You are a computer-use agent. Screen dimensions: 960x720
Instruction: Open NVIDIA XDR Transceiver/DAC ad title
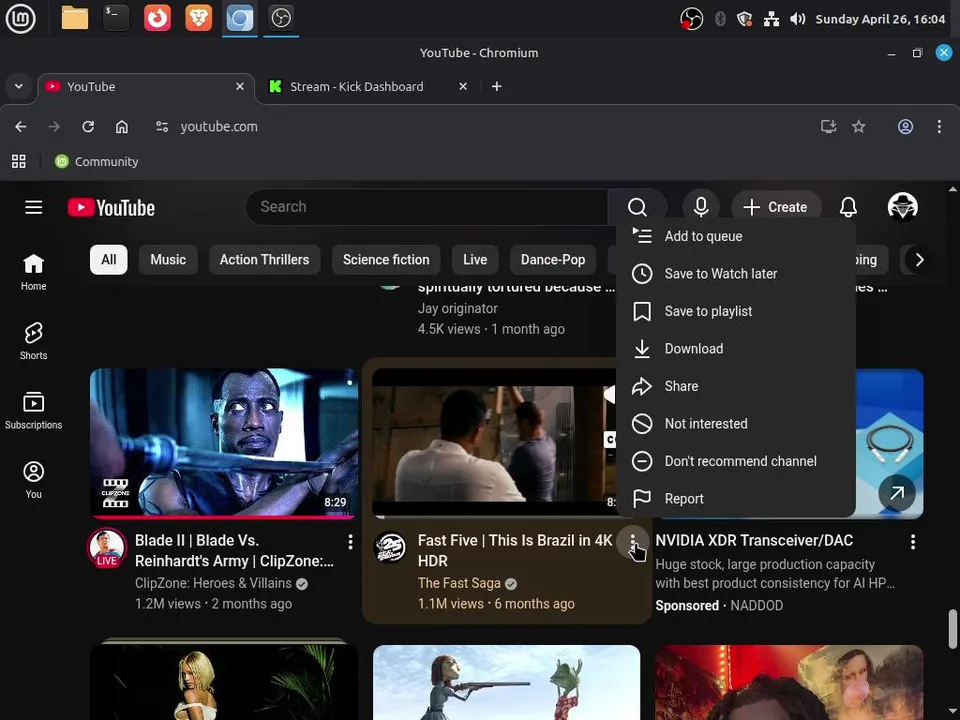coord(754,540)
